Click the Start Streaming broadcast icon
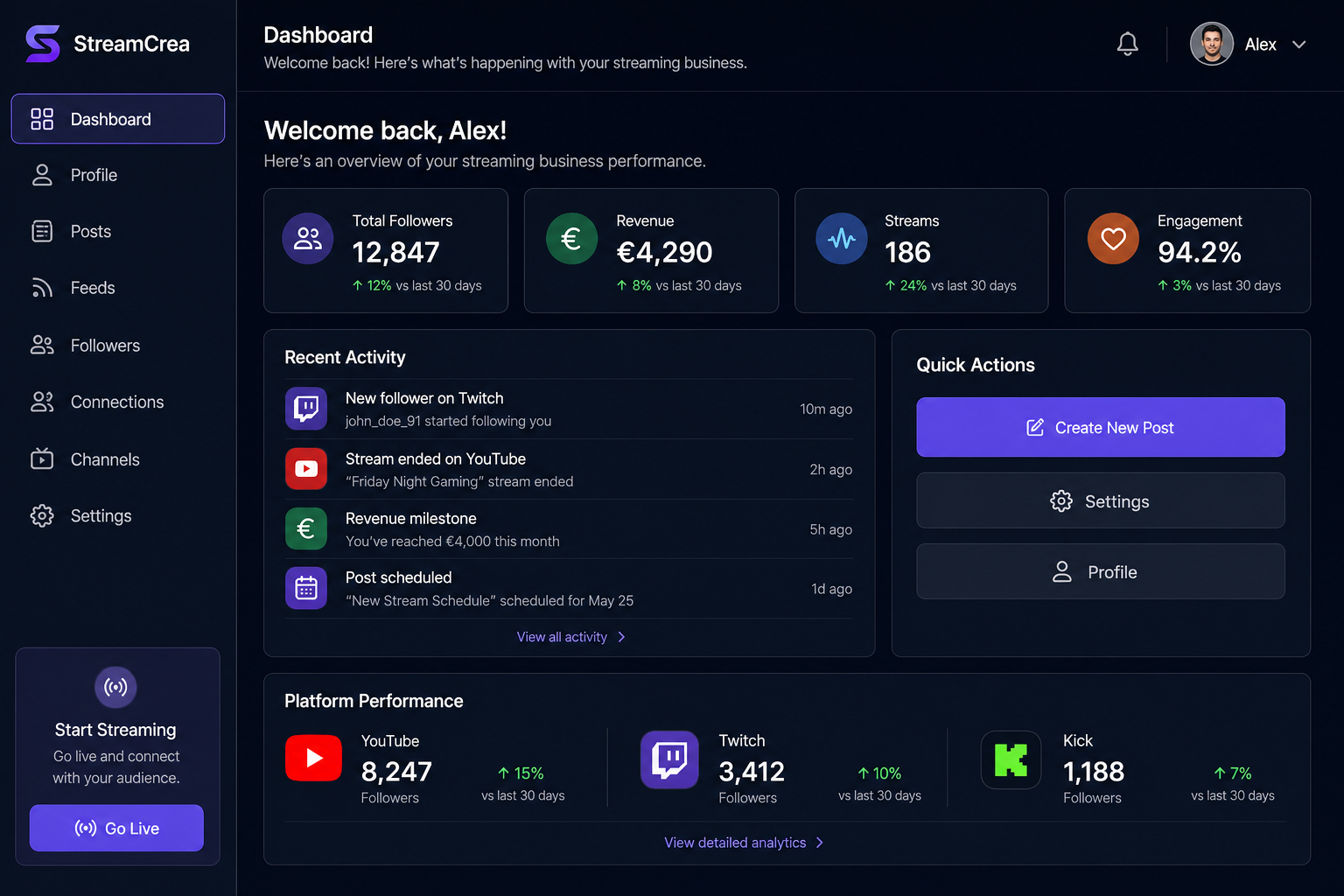The height and width of the screenshot is (896, 1344). (x=115, y=687)
